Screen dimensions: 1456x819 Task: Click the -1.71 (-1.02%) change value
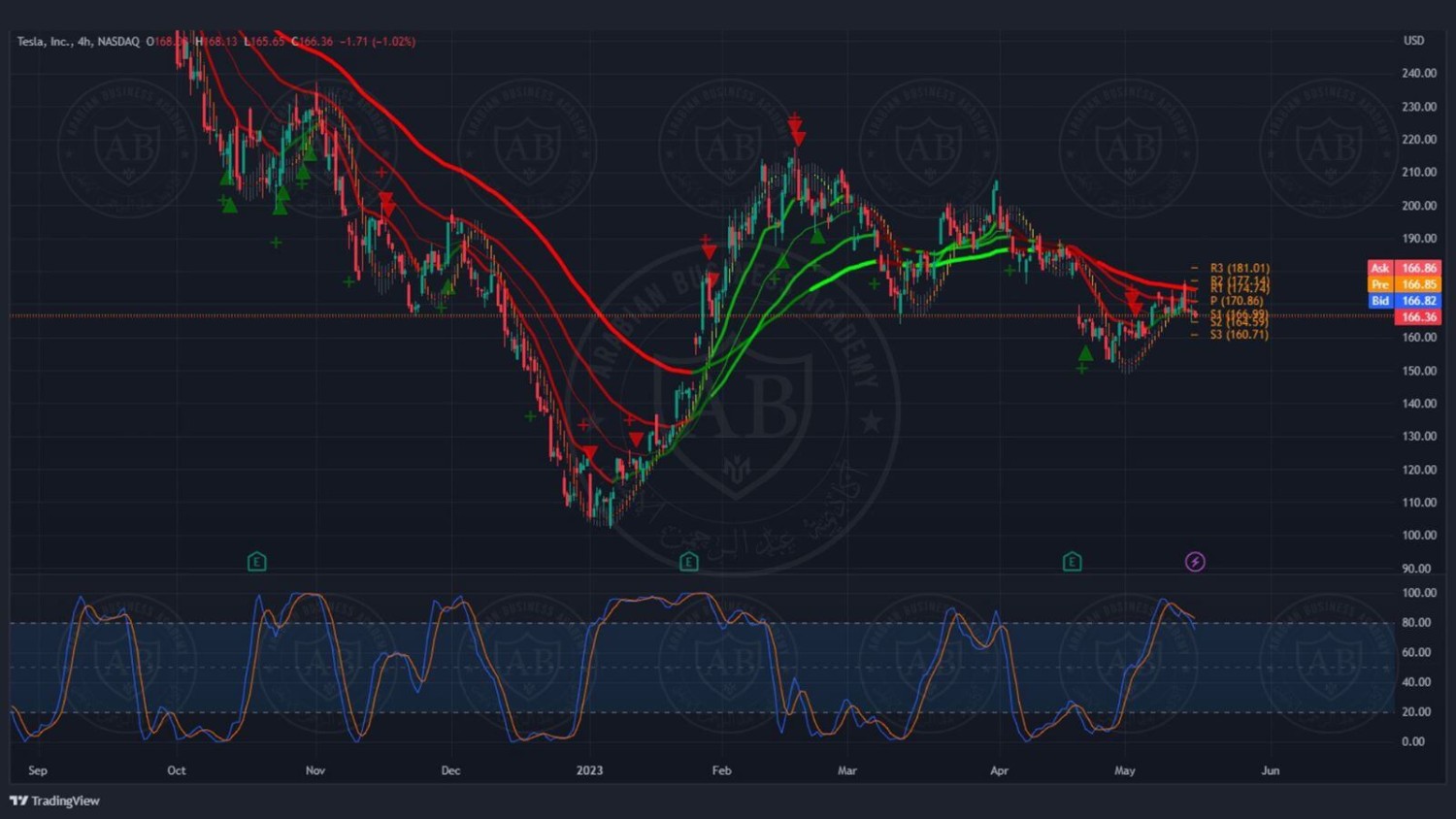(378, 42)
